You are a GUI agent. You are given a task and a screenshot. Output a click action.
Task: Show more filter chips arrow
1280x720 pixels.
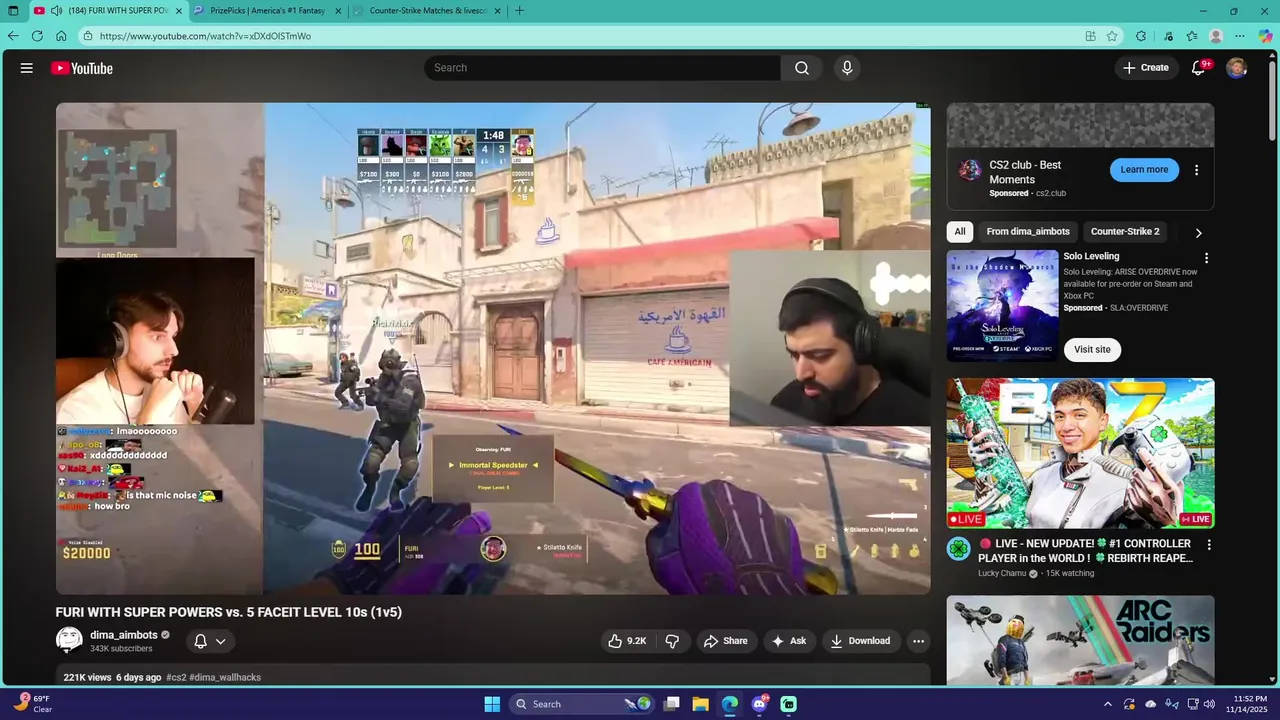[1198, 232]
